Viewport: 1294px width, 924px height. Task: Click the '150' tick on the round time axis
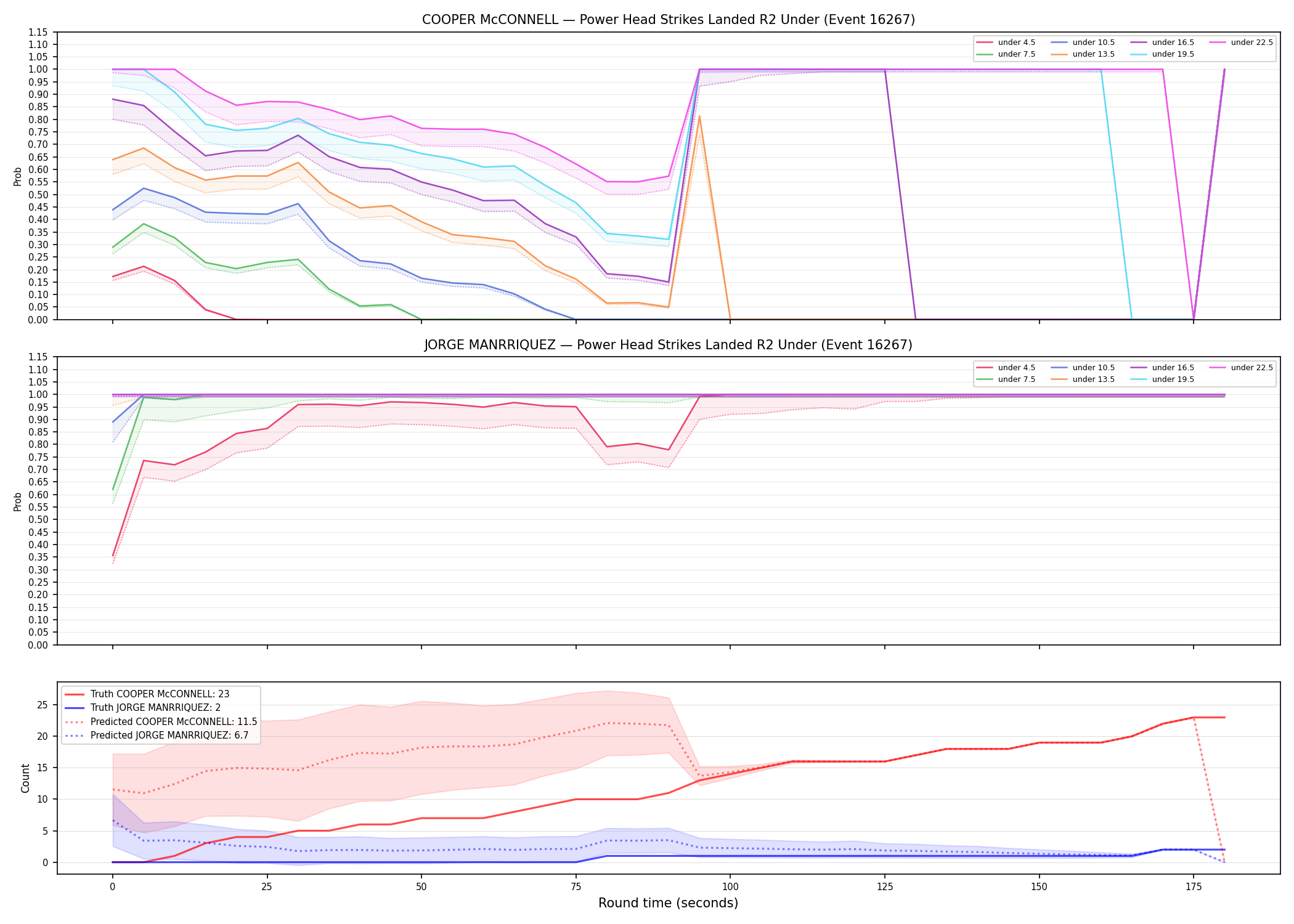tap(1040, 887)
